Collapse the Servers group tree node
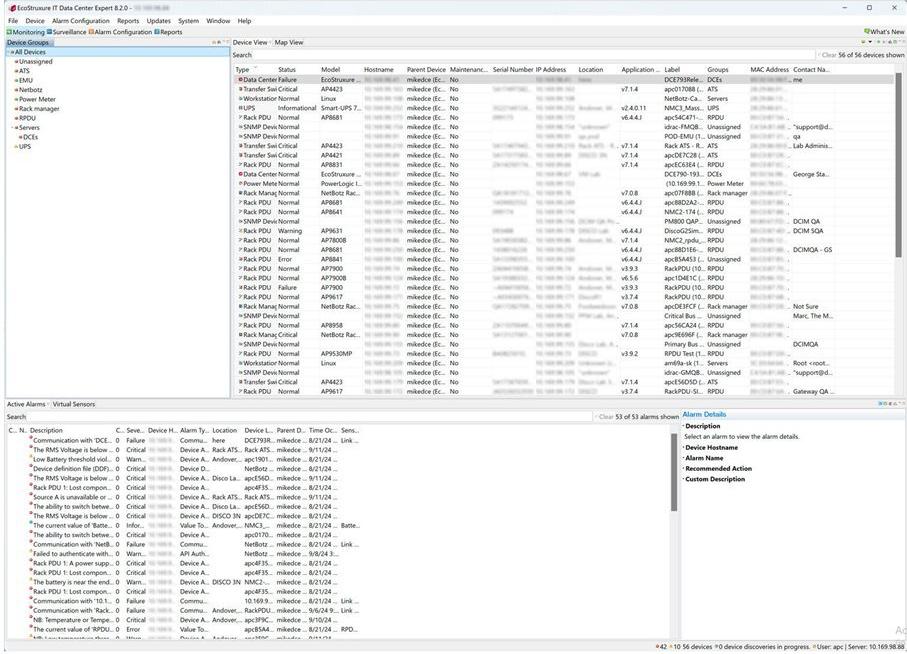907x654 pixels. click(x=14, y=128)
